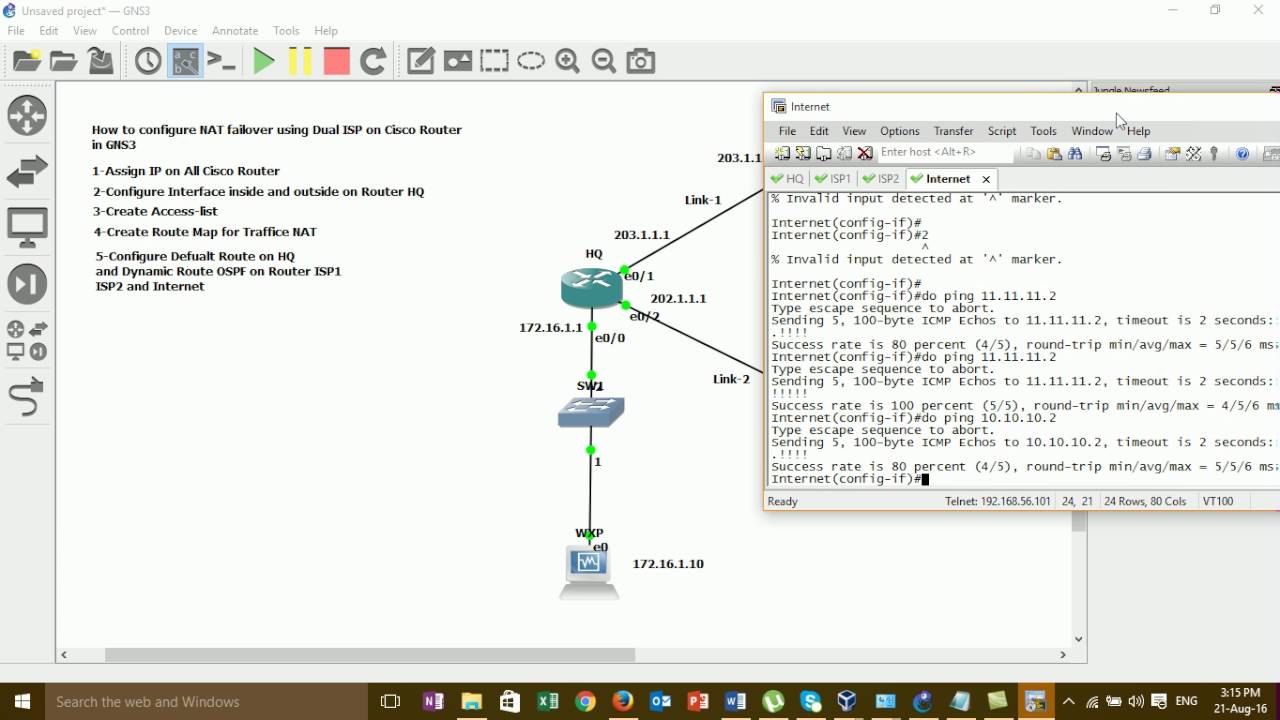Image resolution: width=1280 pixels, height=720 pixels.
Task: Toggle show interface labels in the toolbar
Action: [x=185, y=61]
